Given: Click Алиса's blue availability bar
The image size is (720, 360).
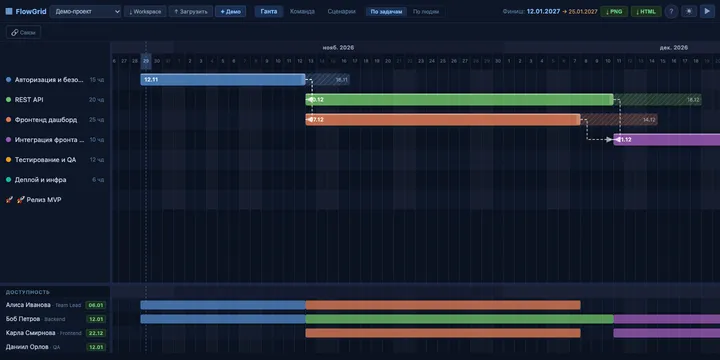Looking at the screenshot, I should coord(223,305).
